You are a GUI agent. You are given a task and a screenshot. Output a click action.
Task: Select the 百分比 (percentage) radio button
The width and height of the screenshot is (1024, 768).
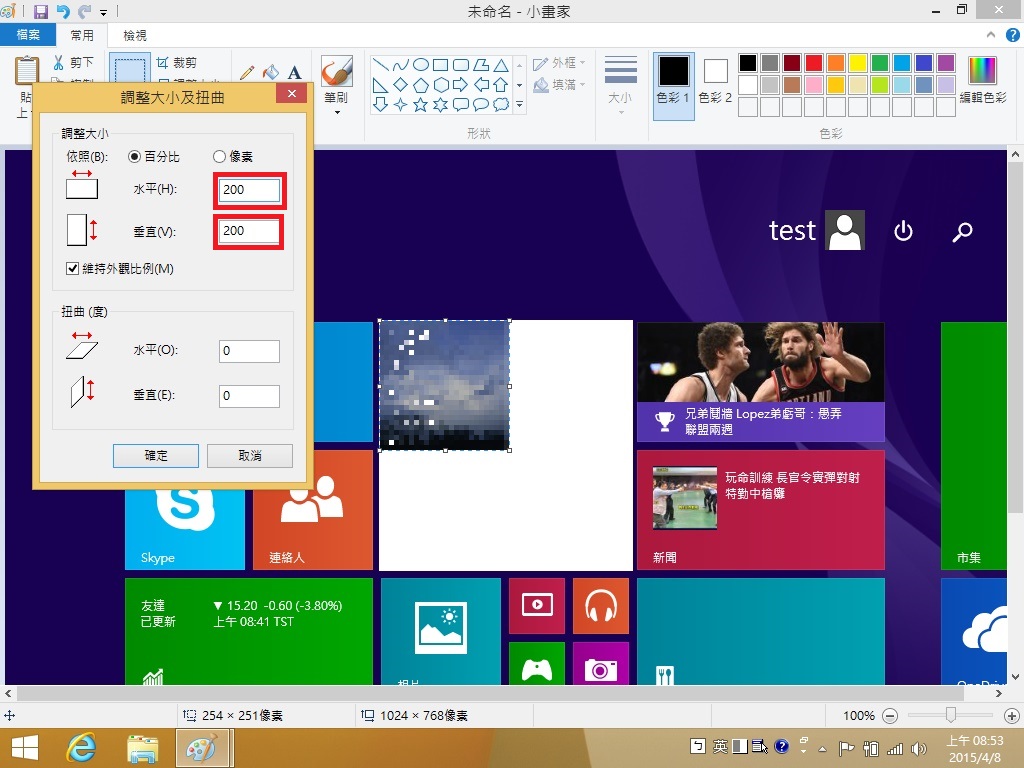point(135,157)
